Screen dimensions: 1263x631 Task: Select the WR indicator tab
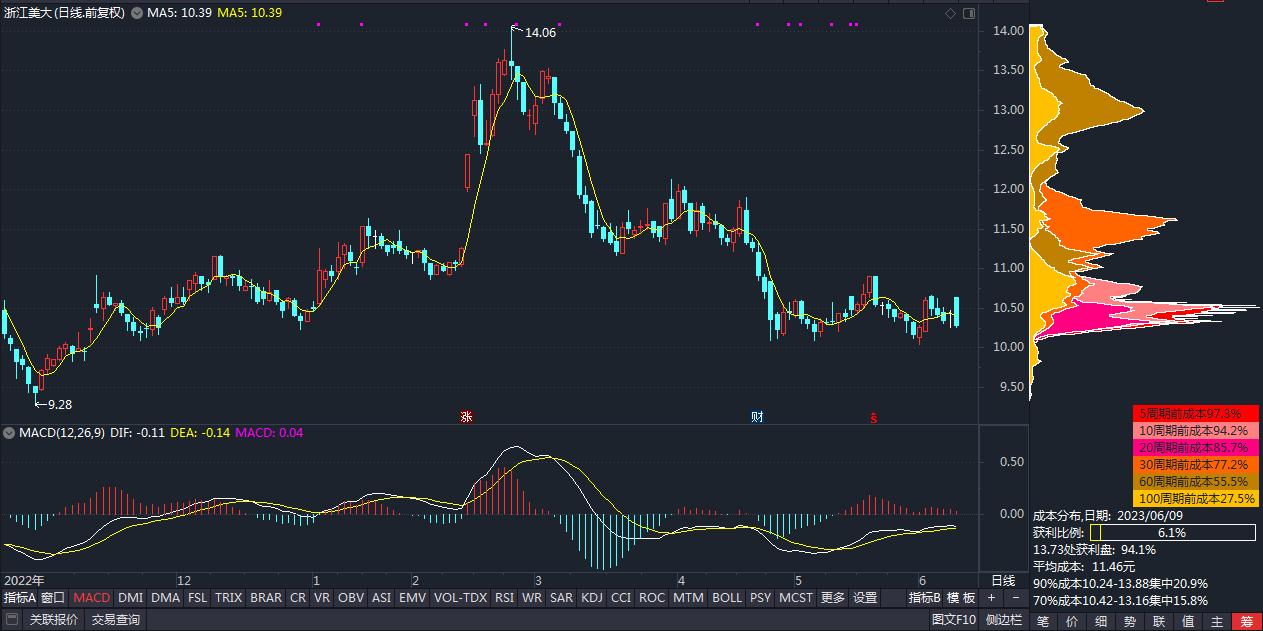[x=532, y=597]
